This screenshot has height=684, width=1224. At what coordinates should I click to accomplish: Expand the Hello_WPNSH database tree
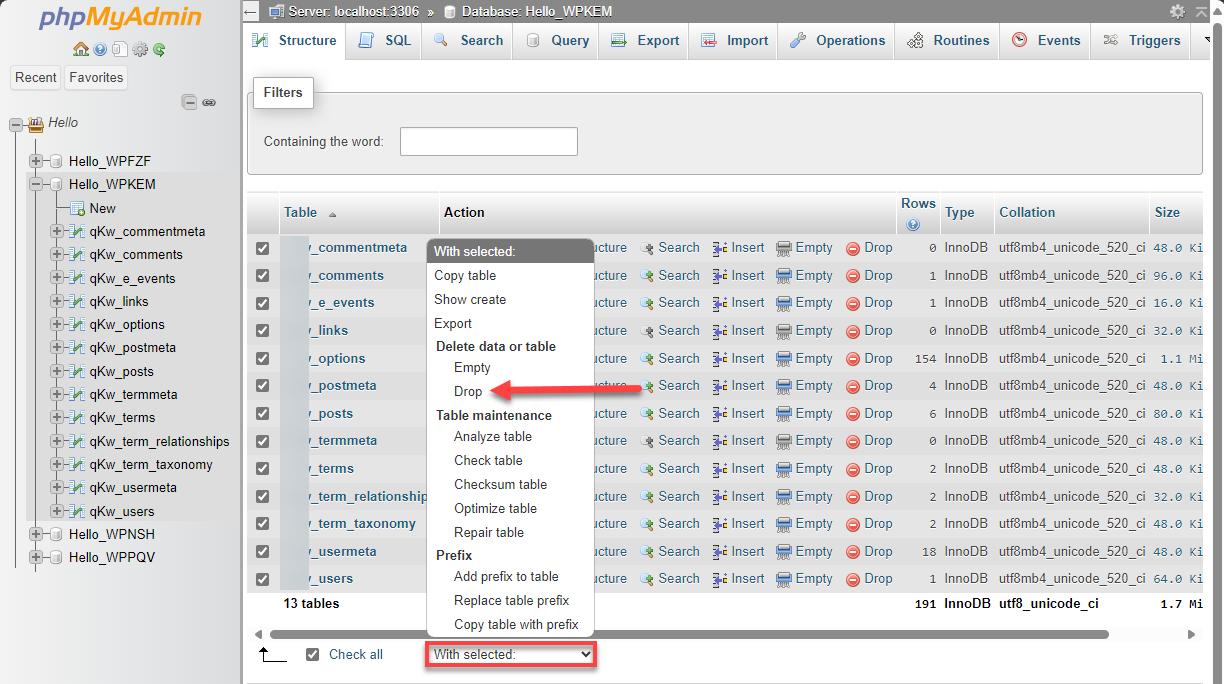[x=34, y=534]
